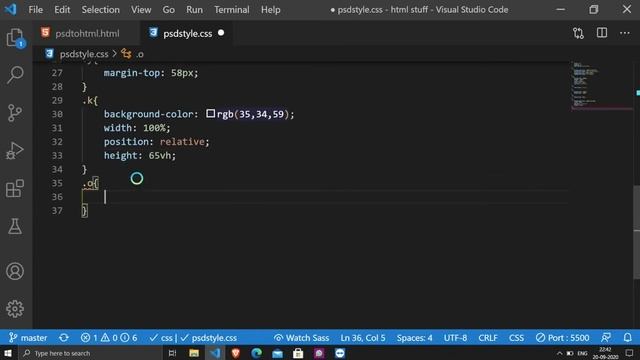Screen dimensions: 640x360
Task: Change language mode via CSS
Action: pyautogui.click(x=516, y=338)
